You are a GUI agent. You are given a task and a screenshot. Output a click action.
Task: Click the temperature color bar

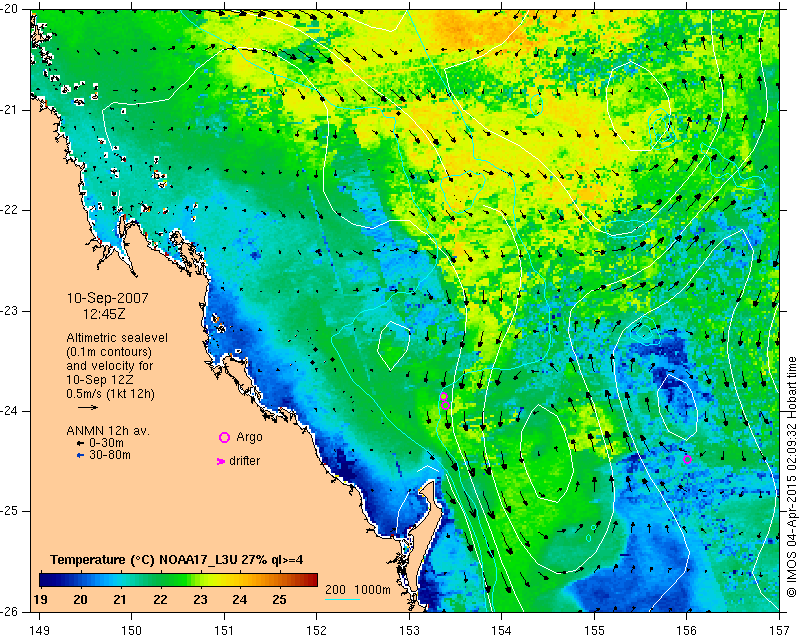coord(178,580)
